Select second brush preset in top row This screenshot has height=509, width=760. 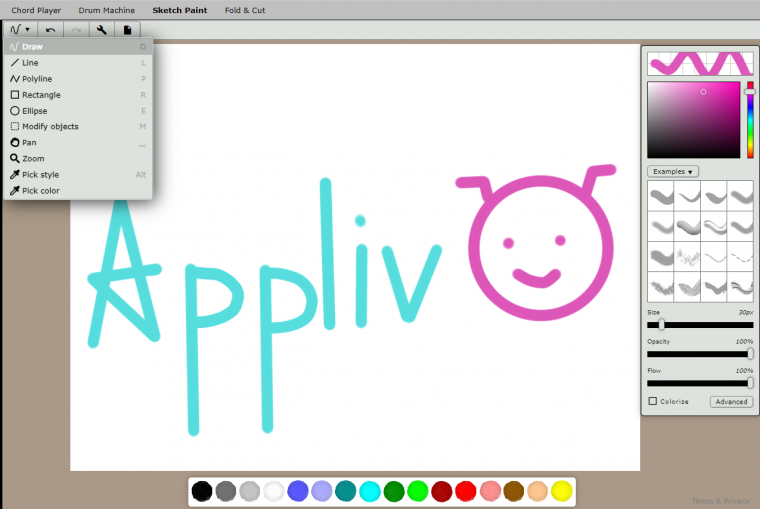click(x=688, y=196)
